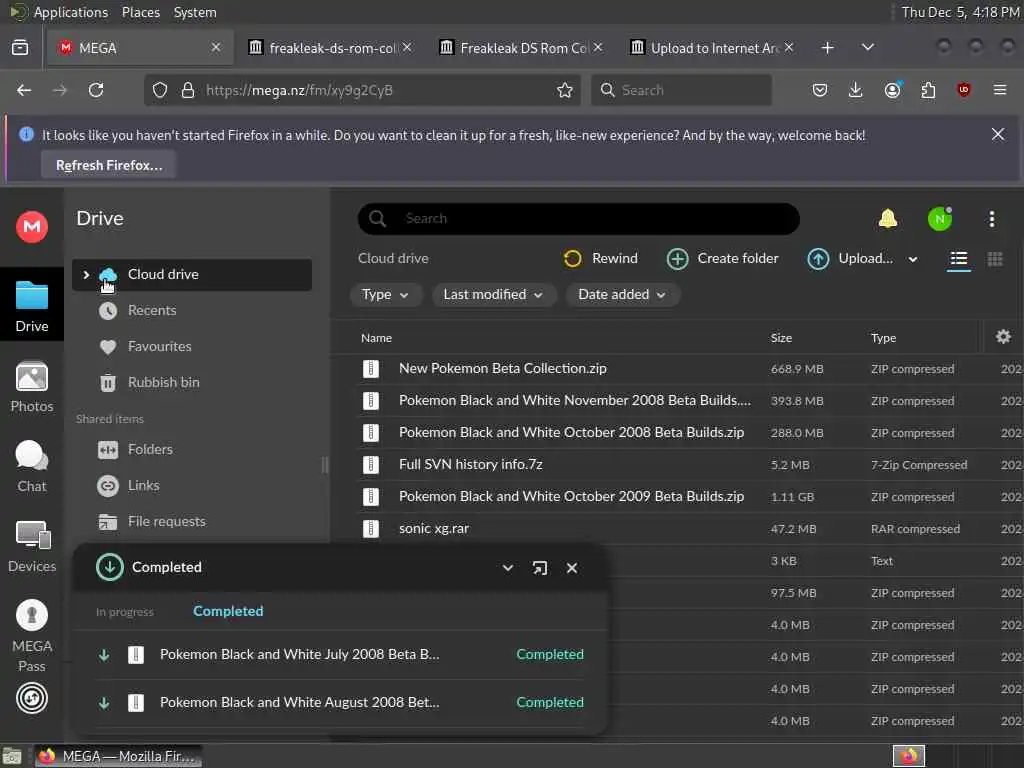
Task: Reload the page in Firefox
Action: click(96, 90)
